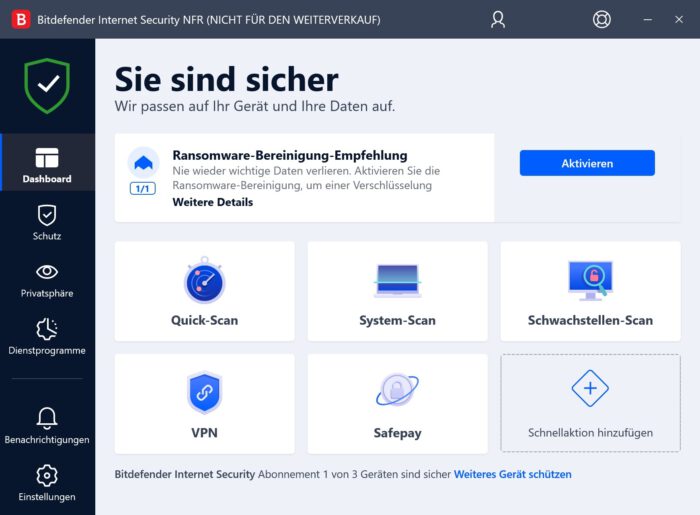
Task: Open the Privatsphäre section
Action: [x=47, y=280]
